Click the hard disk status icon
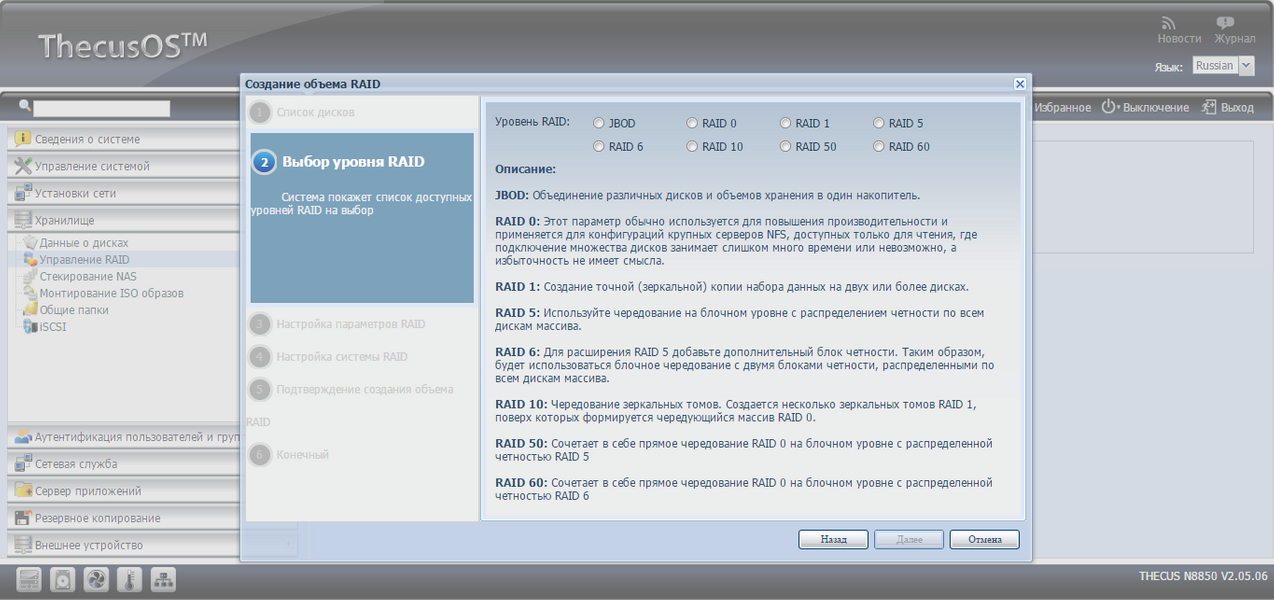Viewport: 1274px width, 600px height. [62, 579]
